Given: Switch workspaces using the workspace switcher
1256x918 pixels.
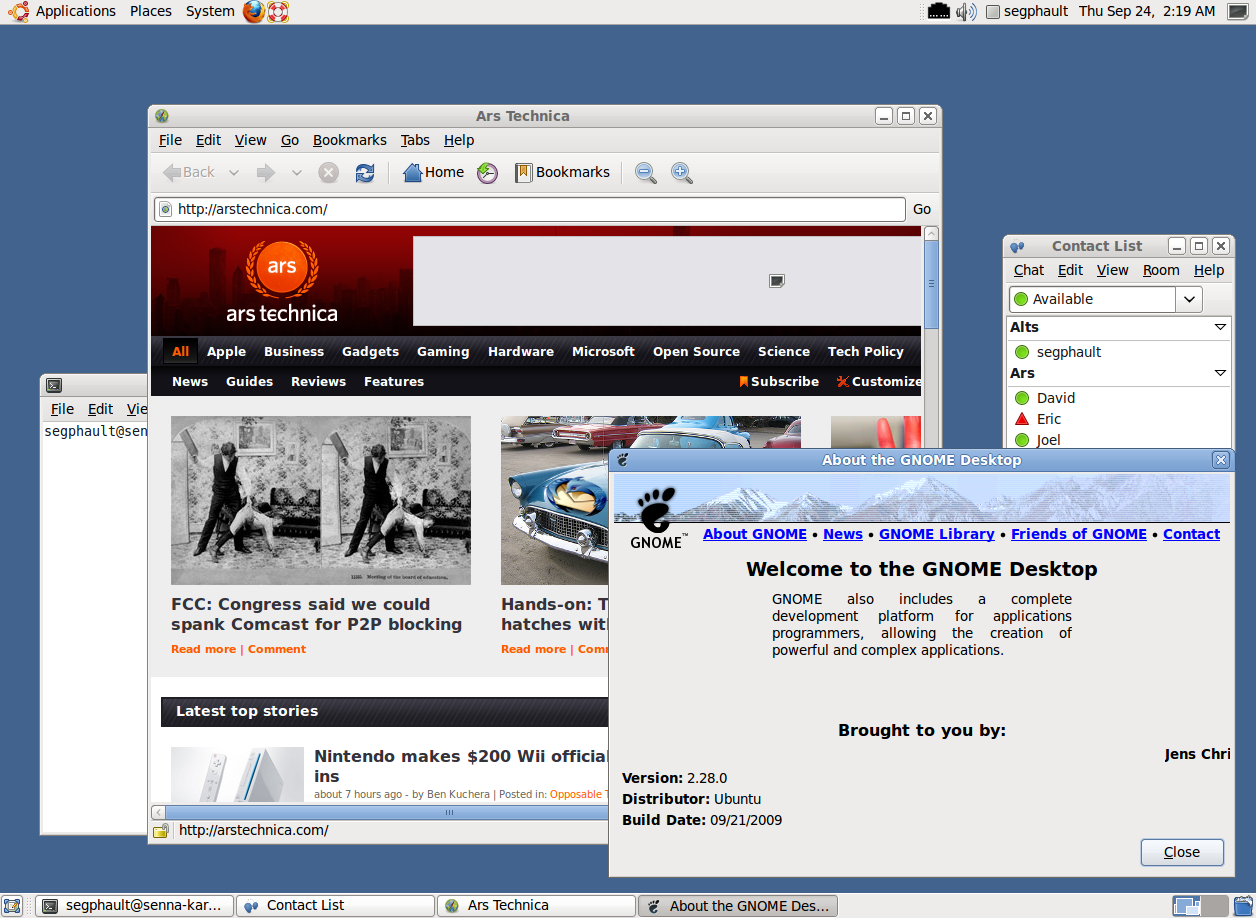Looking at the screenshot, I should pyautogui.click(x=1201, y=906).
